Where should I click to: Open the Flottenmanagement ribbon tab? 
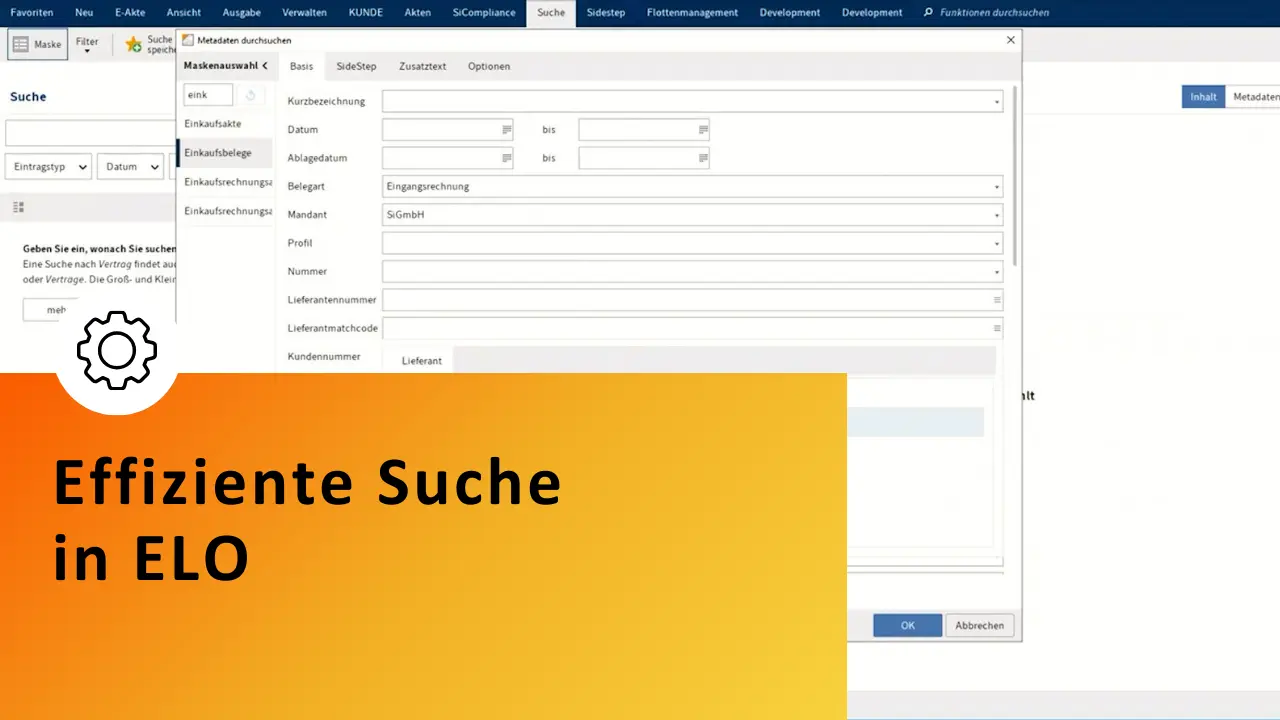pos(692,13)
